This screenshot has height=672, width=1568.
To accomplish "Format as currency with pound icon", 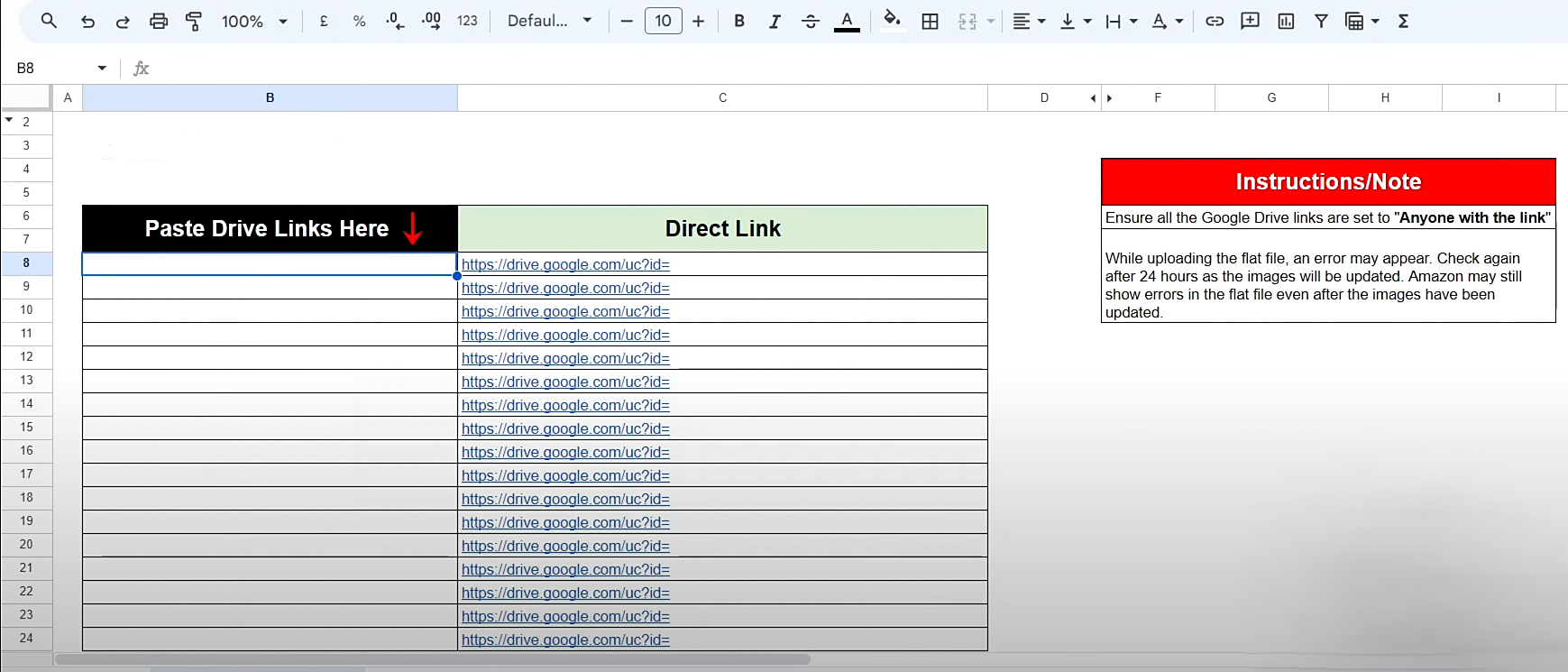I will point(324,21).
